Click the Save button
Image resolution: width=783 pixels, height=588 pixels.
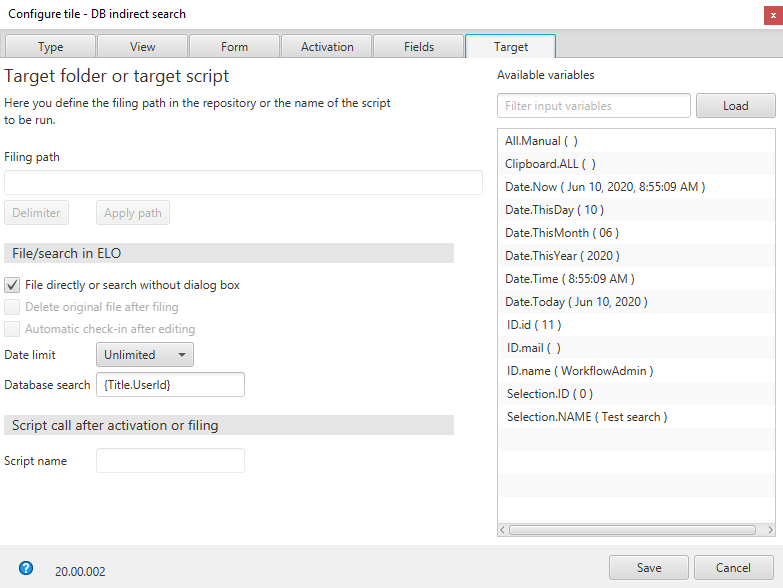point(649,568)
